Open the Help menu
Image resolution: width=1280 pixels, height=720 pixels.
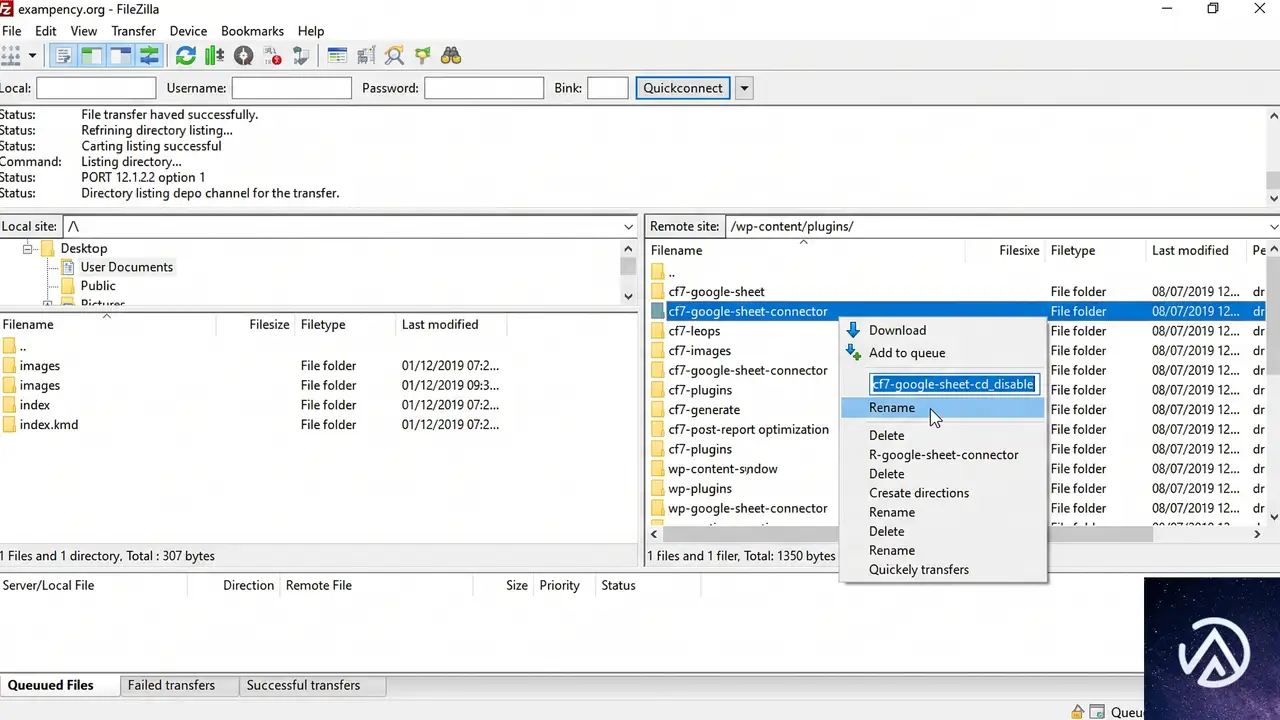(311, 31)
